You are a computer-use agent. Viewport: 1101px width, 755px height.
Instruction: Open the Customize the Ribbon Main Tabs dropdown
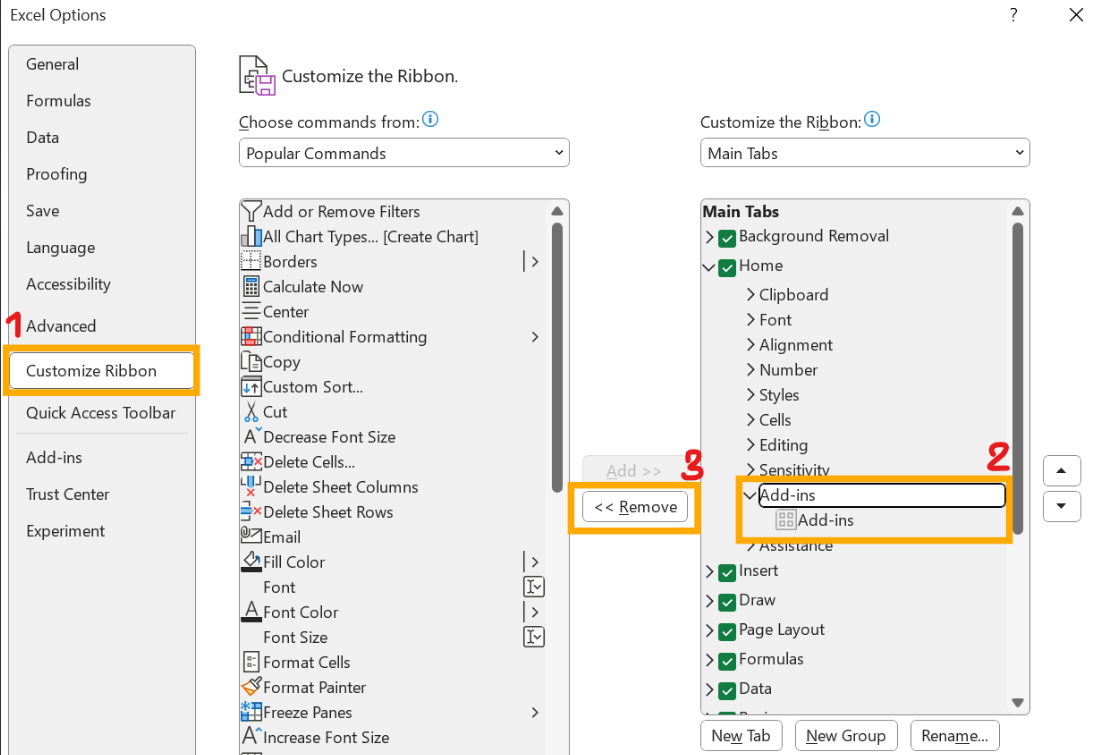click(x=864, y=153)
